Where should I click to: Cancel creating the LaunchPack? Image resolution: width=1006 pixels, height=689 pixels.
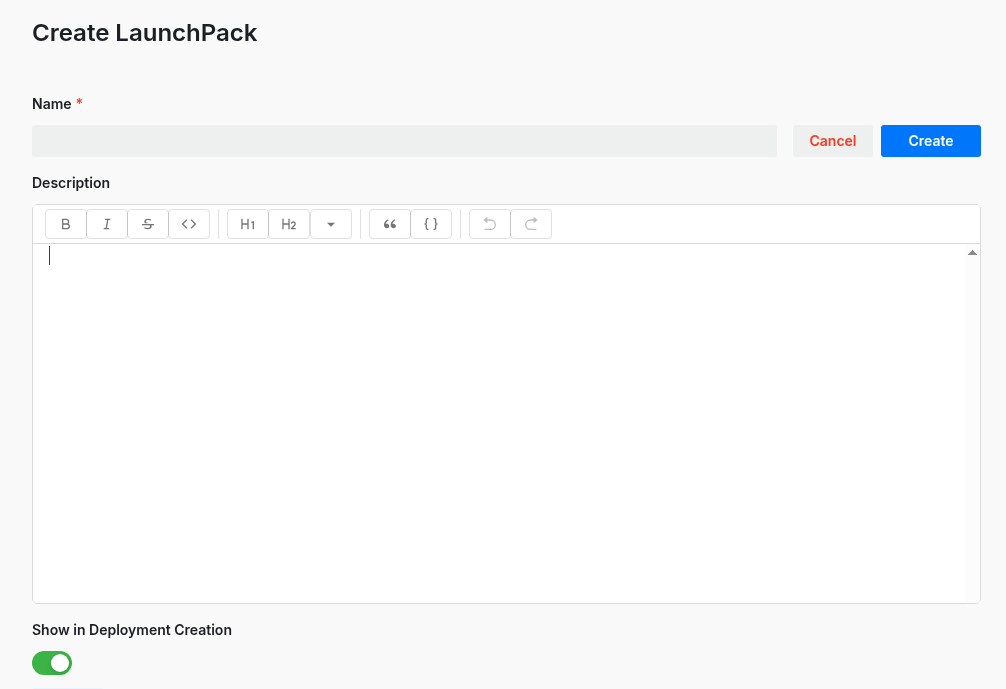click(x=832, y=140)
